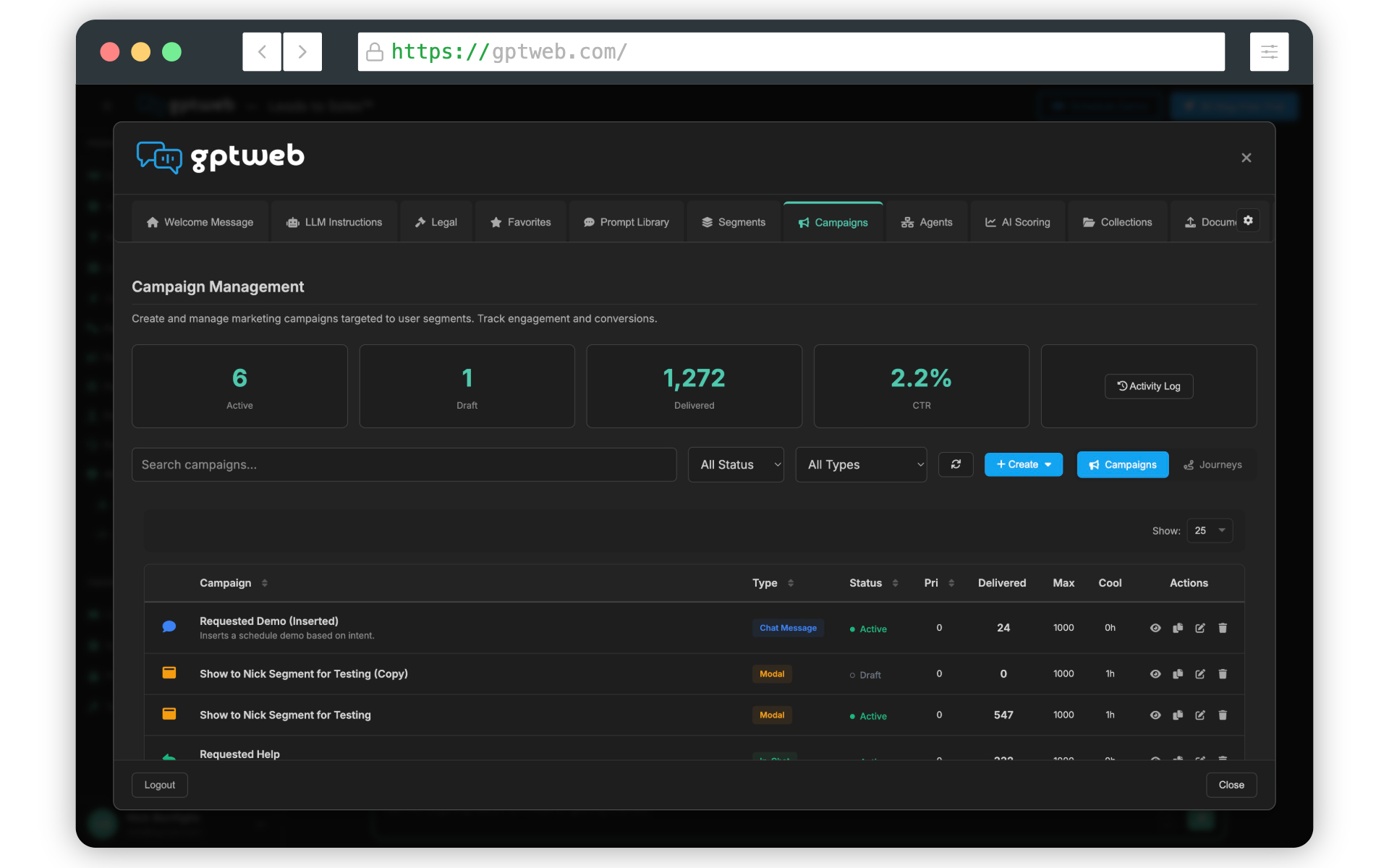Open the Collections tab
The width and height of the screenshot is (1389, 868).
pos(1118,222)
